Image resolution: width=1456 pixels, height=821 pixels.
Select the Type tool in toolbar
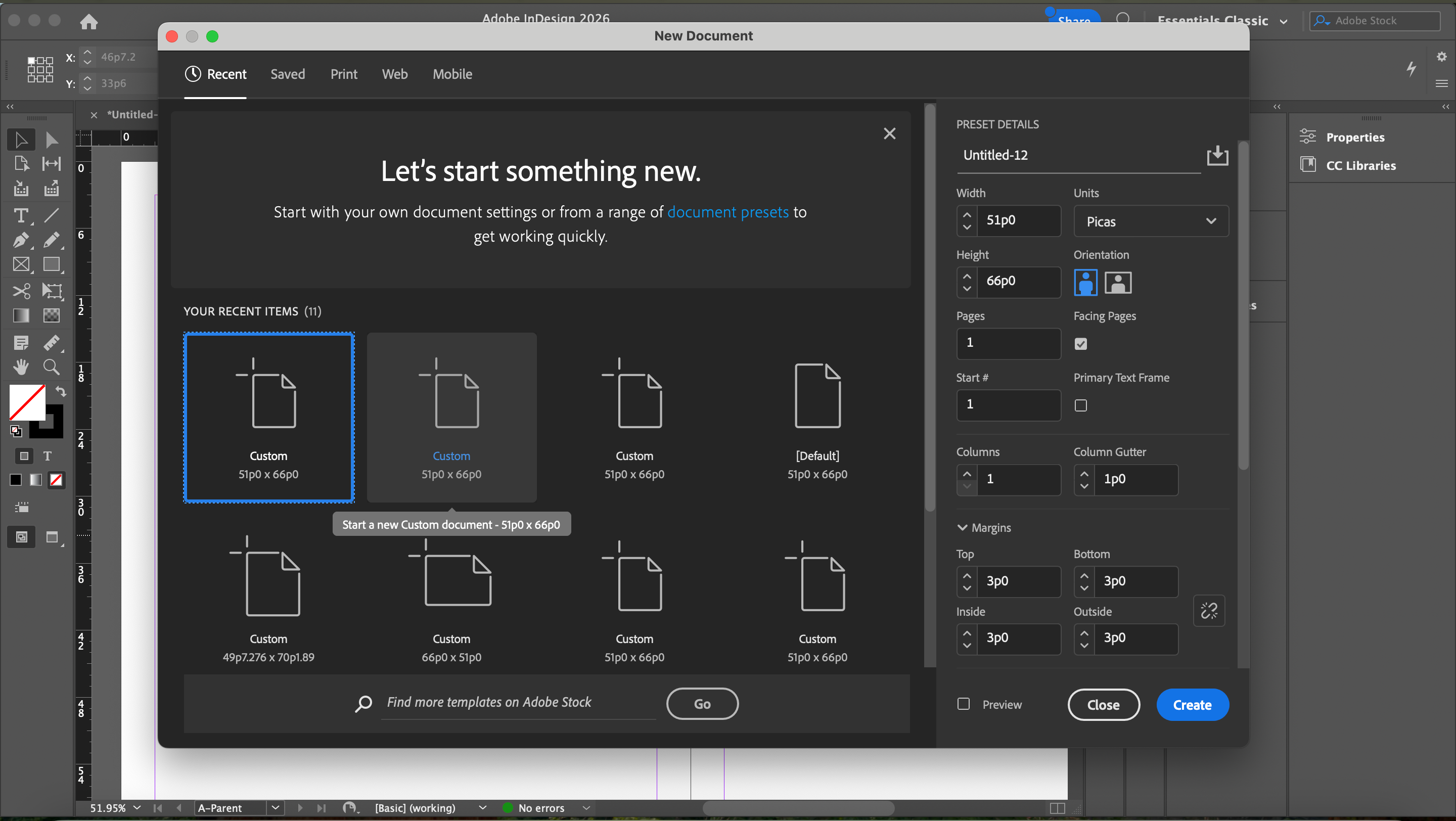click(x=21, y=215)
